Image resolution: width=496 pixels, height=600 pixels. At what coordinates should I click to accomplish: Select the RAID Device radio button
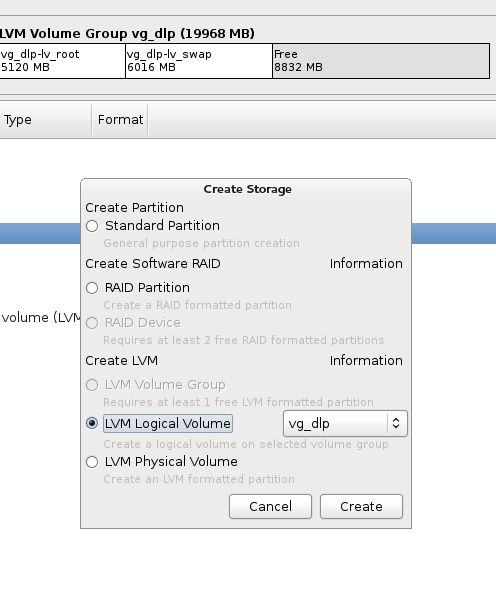click(x=92, y=323)
